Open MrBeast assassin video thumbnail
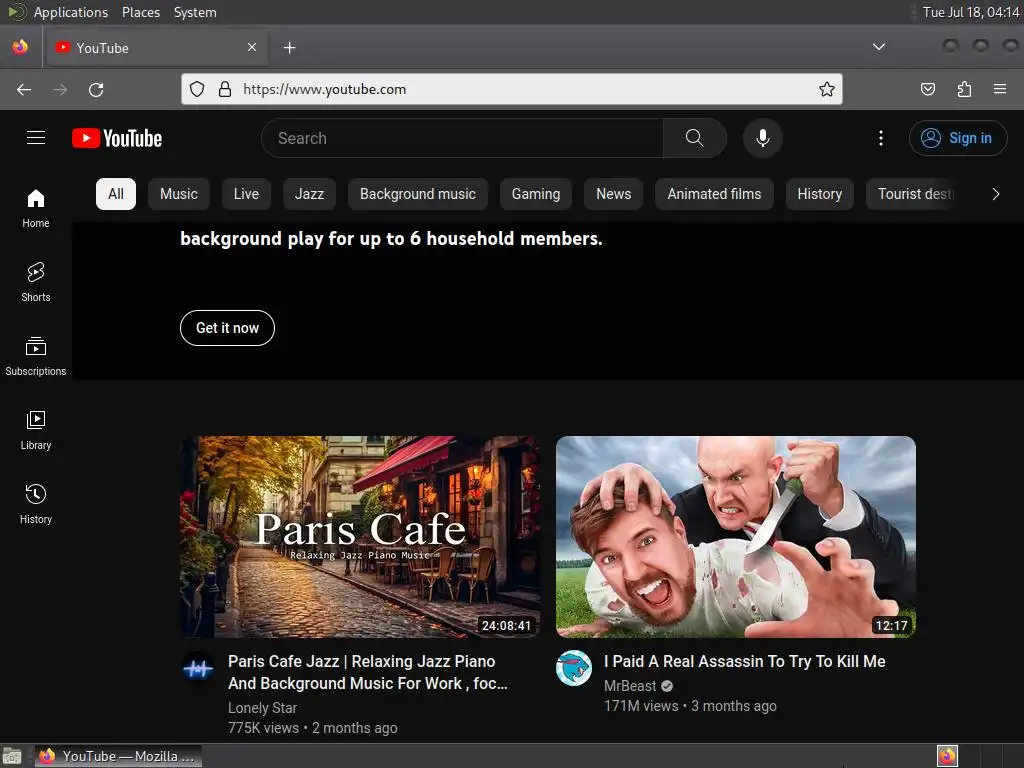This screenshot has width=1024, height=768. click(735, 537)
